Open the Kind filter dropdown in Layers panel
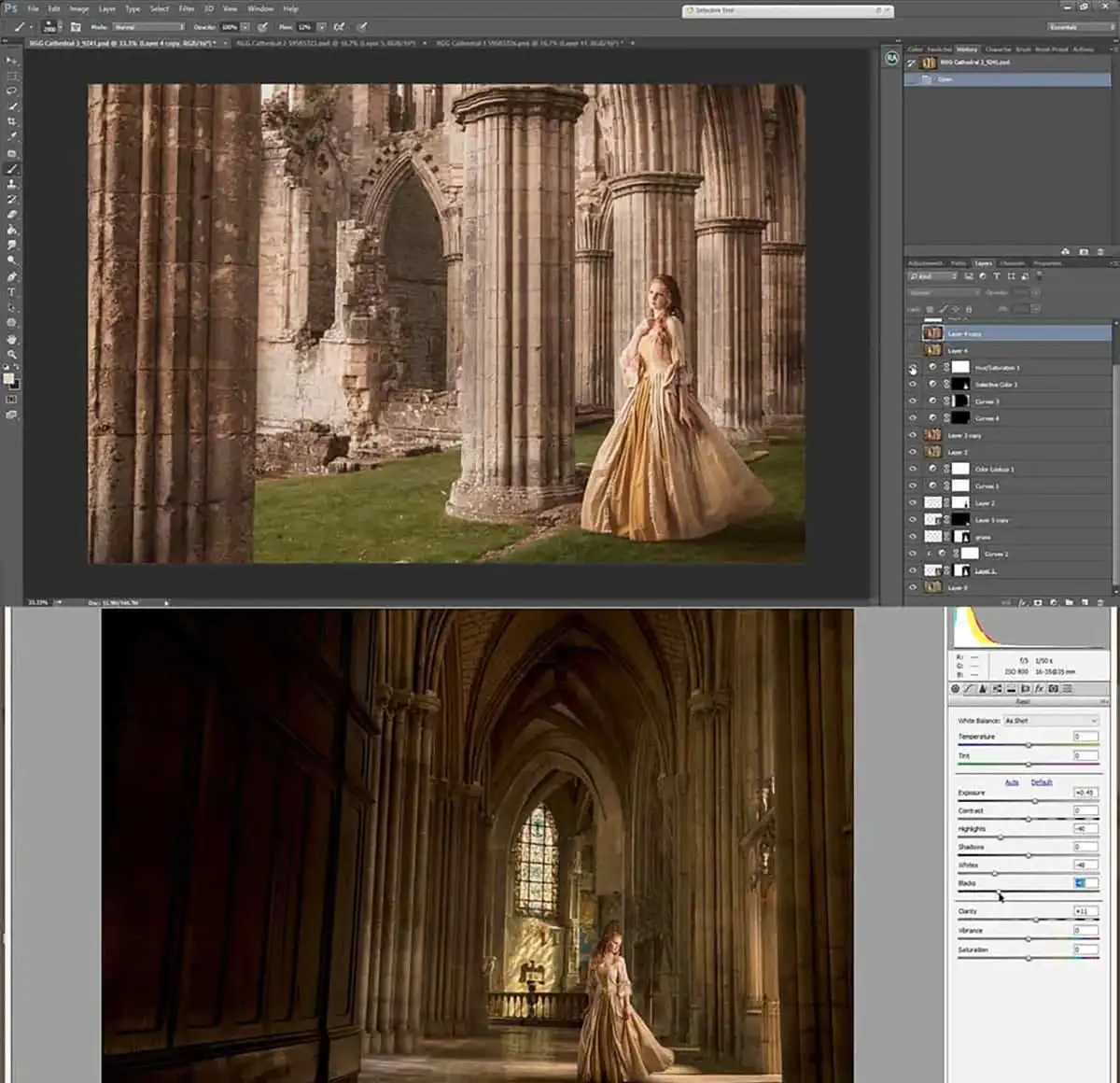Screen dimensions: 1120x1083 tap(933, 276)
